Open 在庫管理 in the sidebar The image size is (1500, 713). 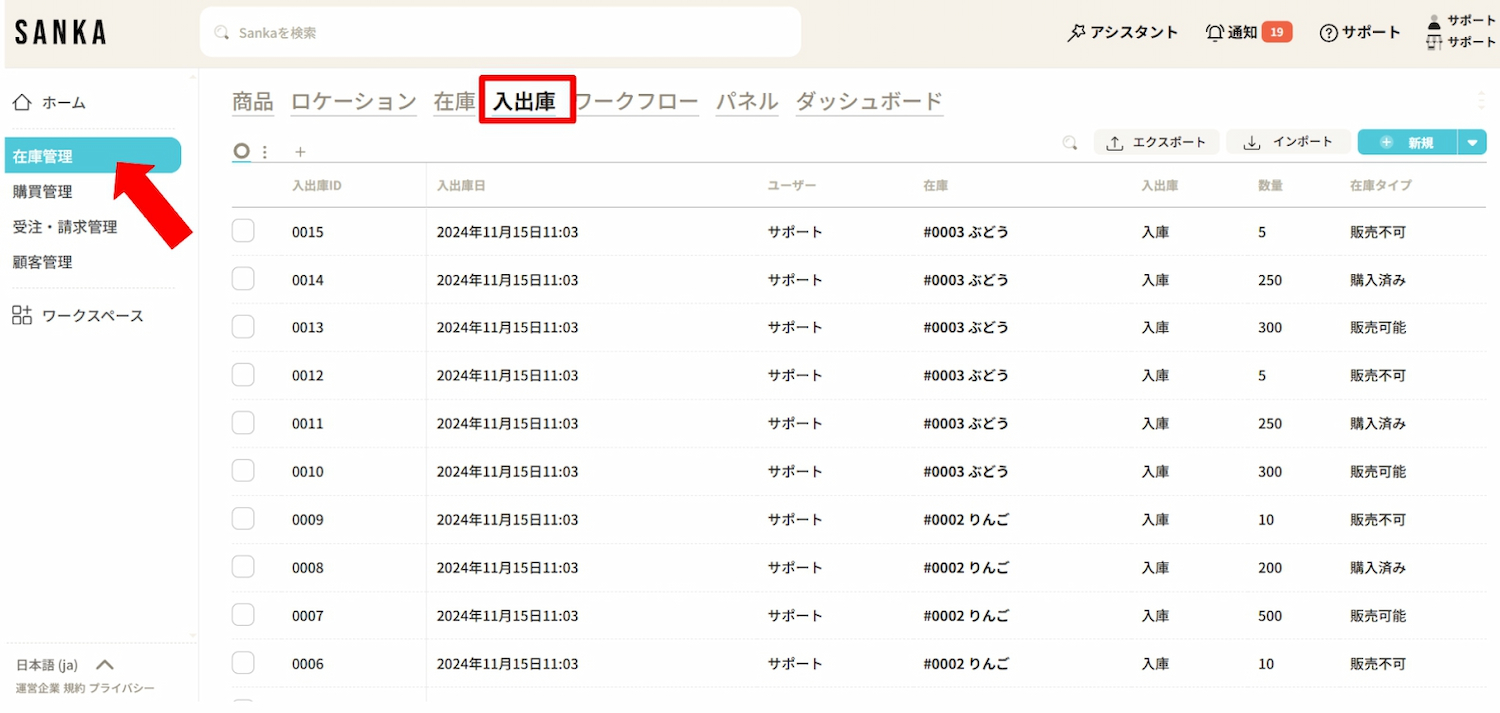(93, 156)
